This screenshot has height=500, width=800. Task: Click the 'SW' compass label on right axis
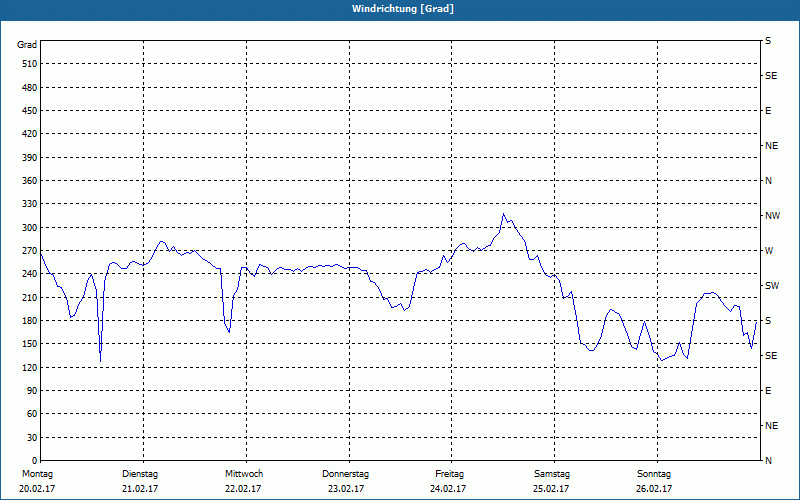pos(772,286)
